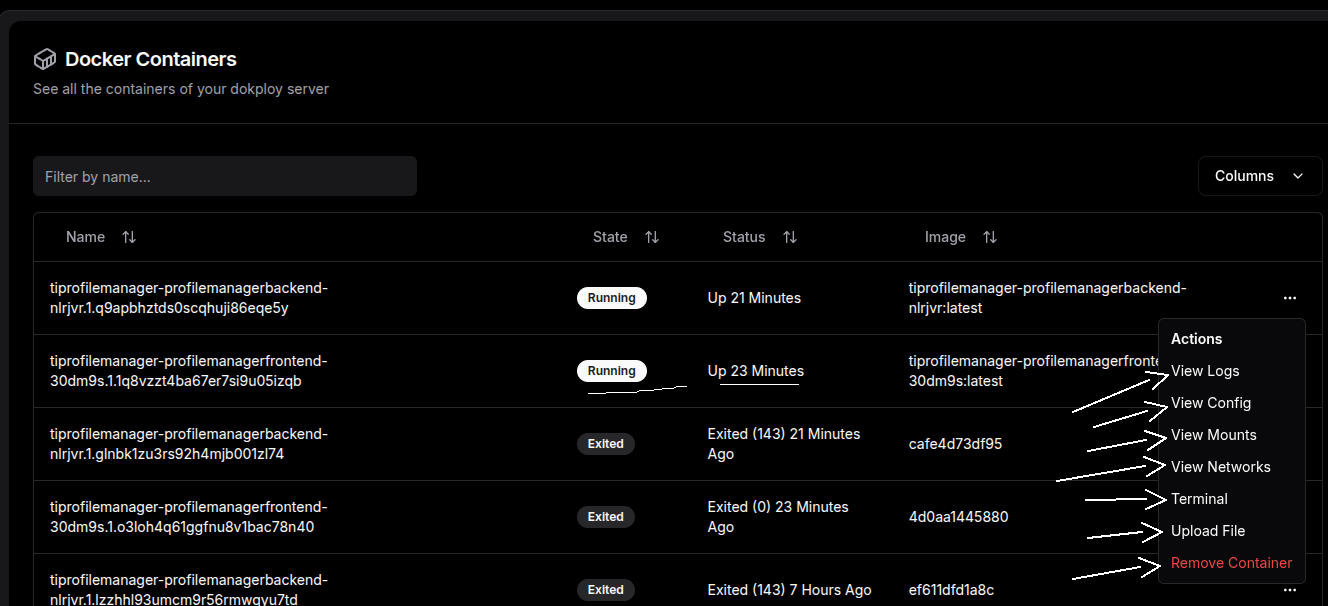Sort by Image column arrows

pos(990,237)
